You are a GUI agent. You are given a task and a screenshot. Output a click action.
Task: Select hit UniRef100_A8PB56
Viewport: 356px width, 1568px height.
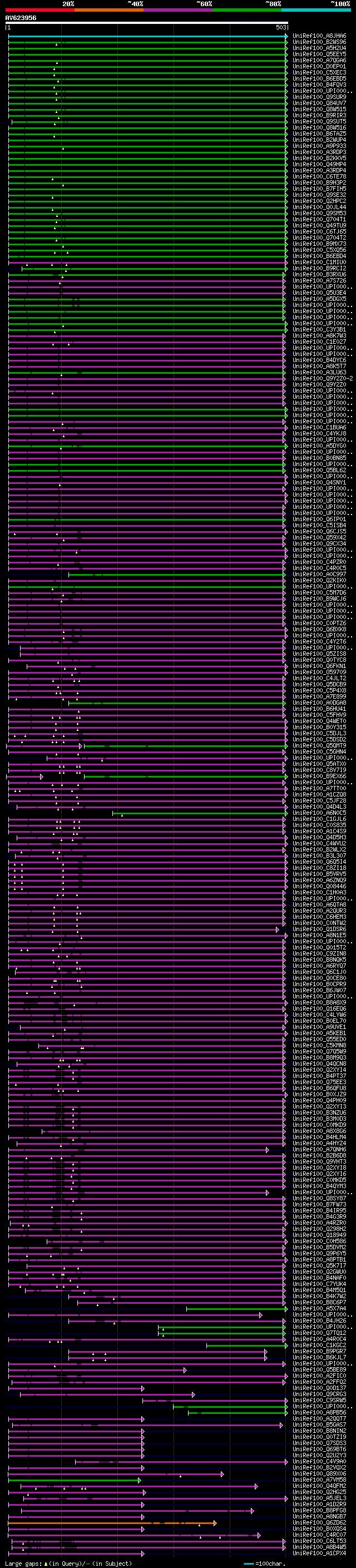(x=319, y=1413)
